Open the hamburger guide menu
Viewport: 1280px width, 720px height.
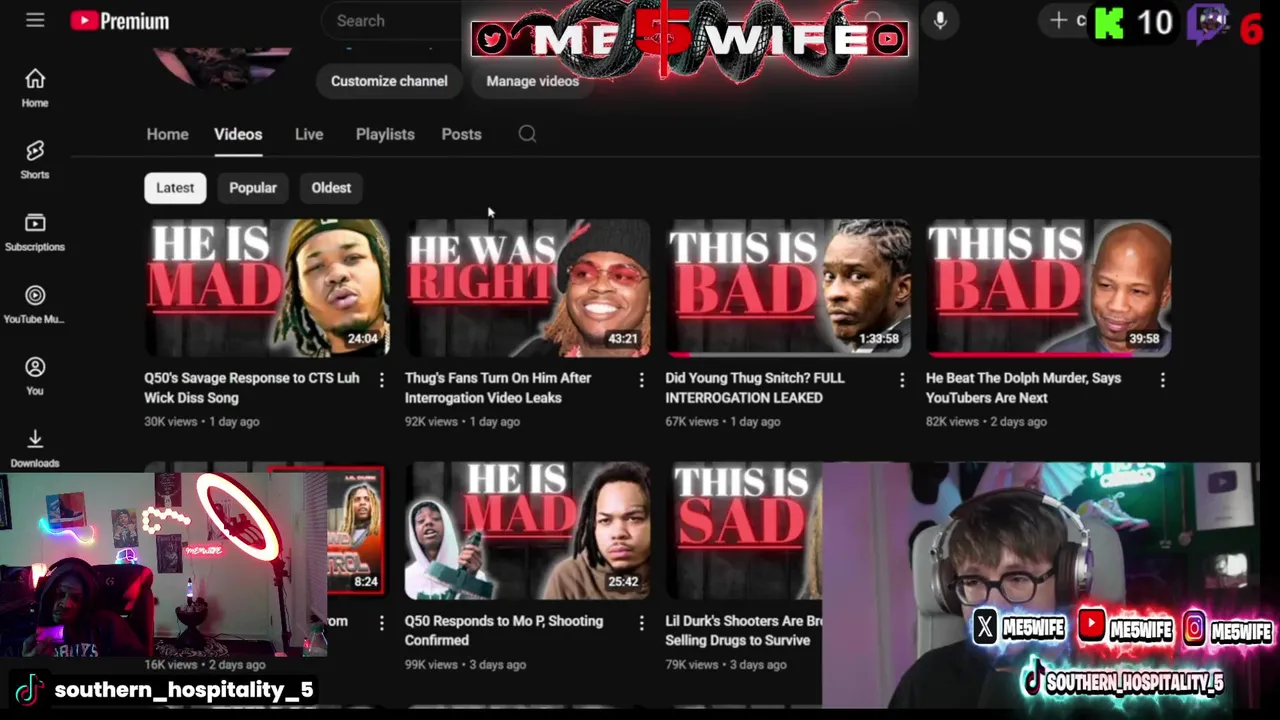(35, 20)
